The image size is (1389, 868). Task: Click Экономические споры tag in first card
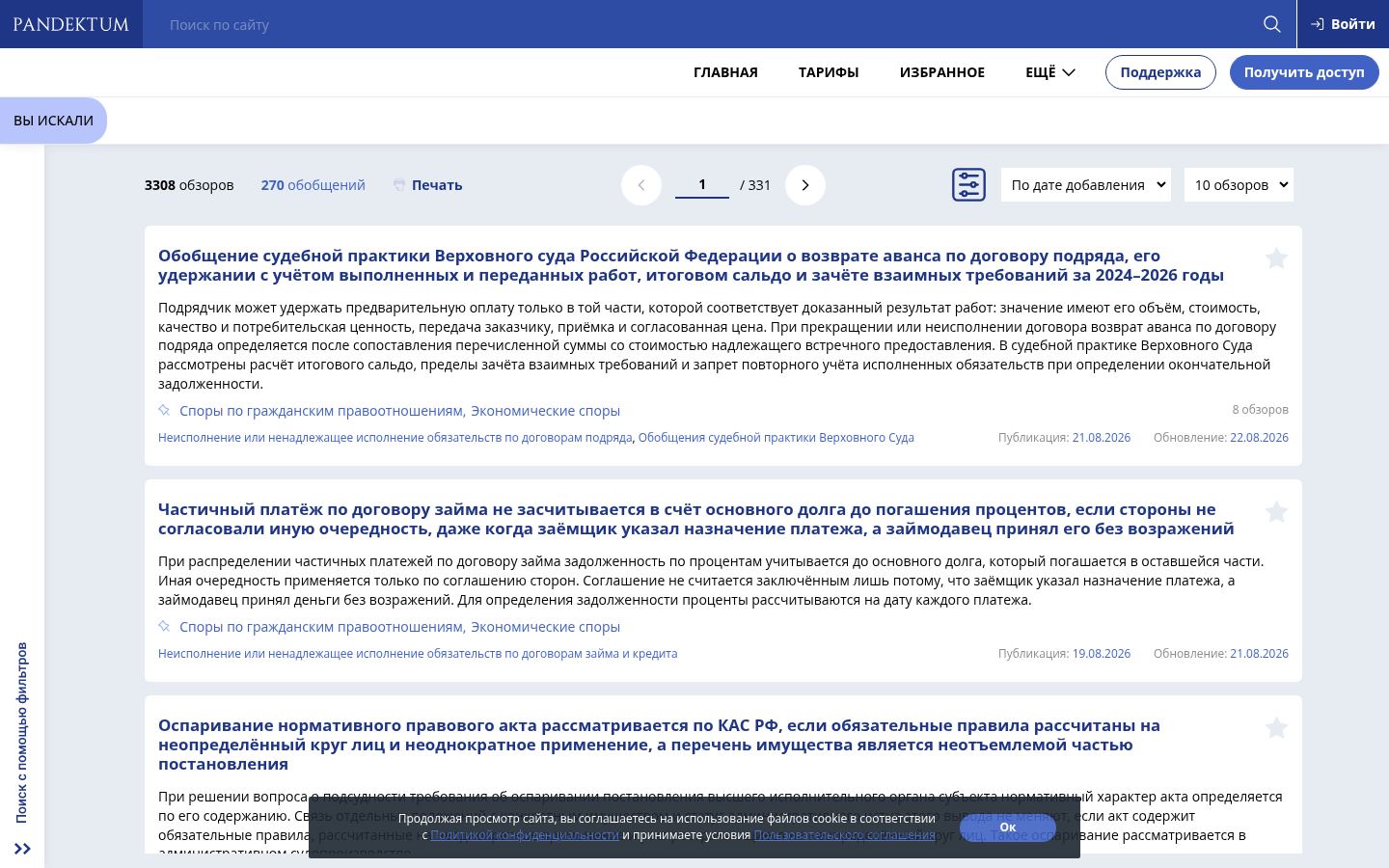pos(545,411)
